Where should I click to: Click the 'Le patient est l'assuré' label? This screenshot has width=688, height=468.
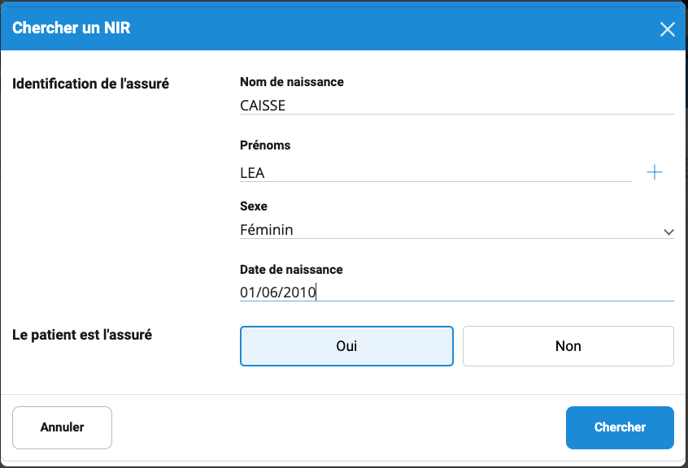coord(82,335)
